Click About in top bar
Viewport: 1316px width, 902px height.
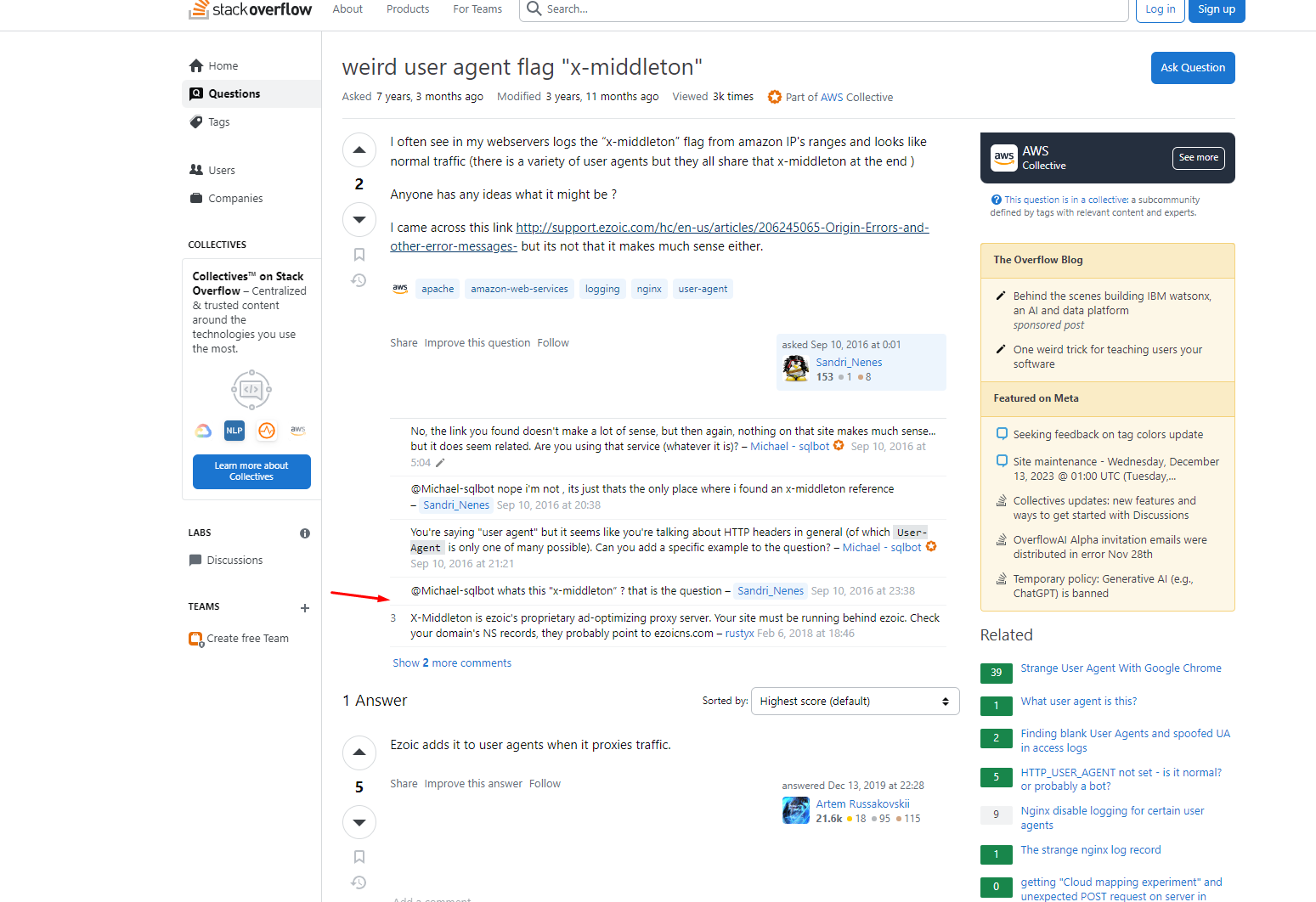[347, 9]
